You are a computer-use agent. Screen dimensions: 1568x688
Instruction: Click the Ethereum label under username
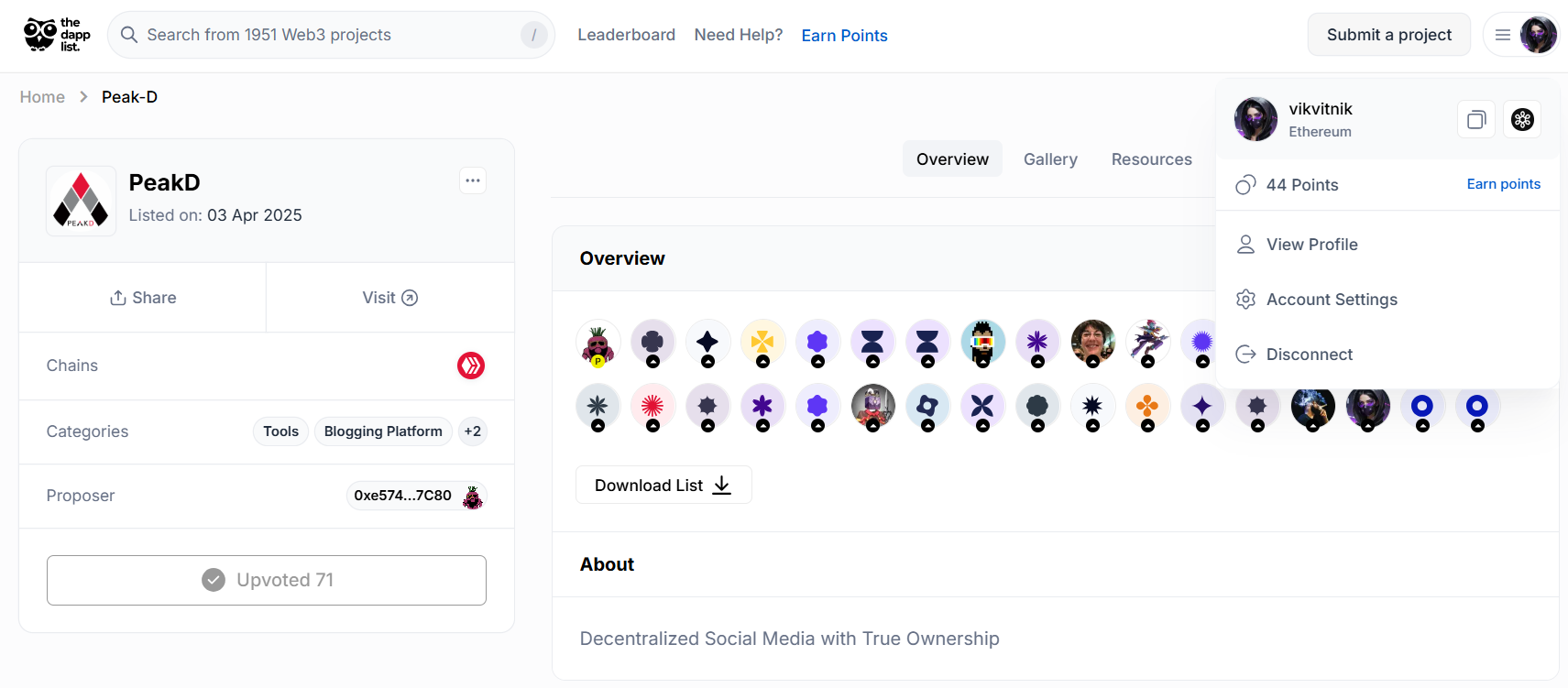point(1320,132)
